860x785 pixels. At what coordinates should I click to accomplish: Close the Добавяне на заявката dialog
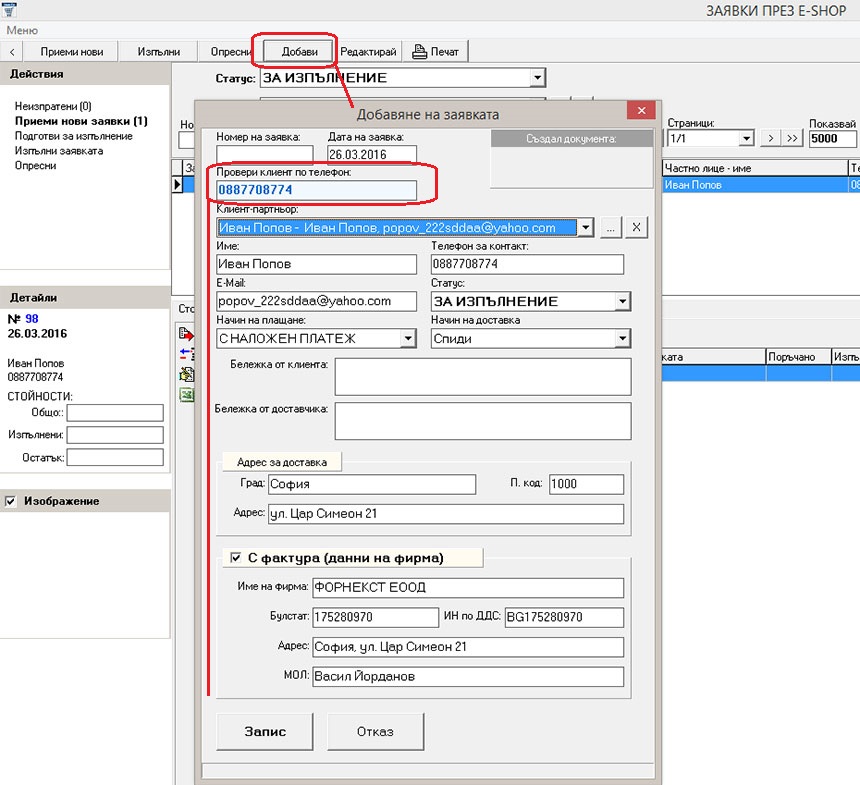tap(641, 111)
